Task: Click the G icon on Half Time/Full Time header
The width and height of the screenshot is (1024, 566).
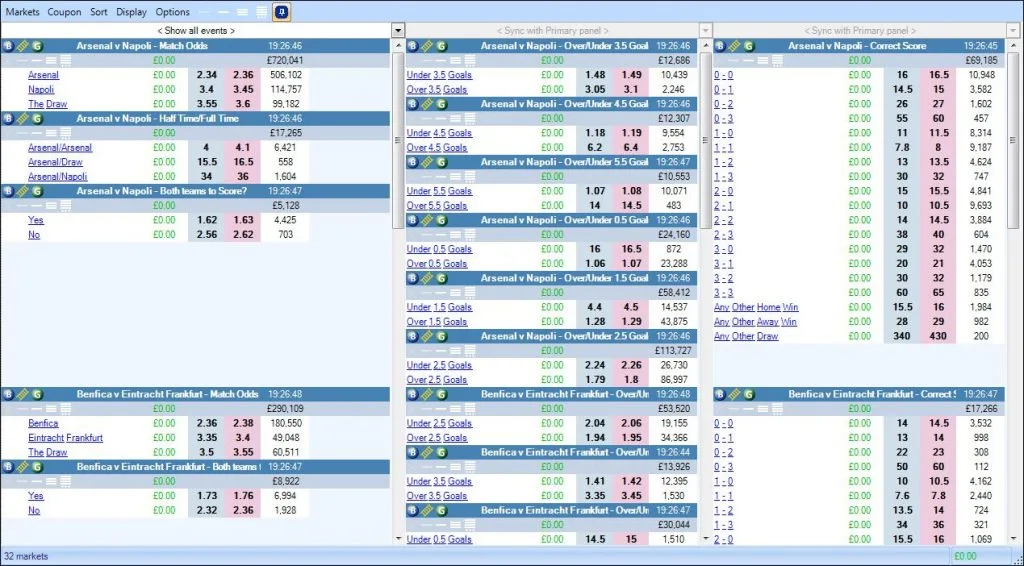Action: (x=37, y=118)
